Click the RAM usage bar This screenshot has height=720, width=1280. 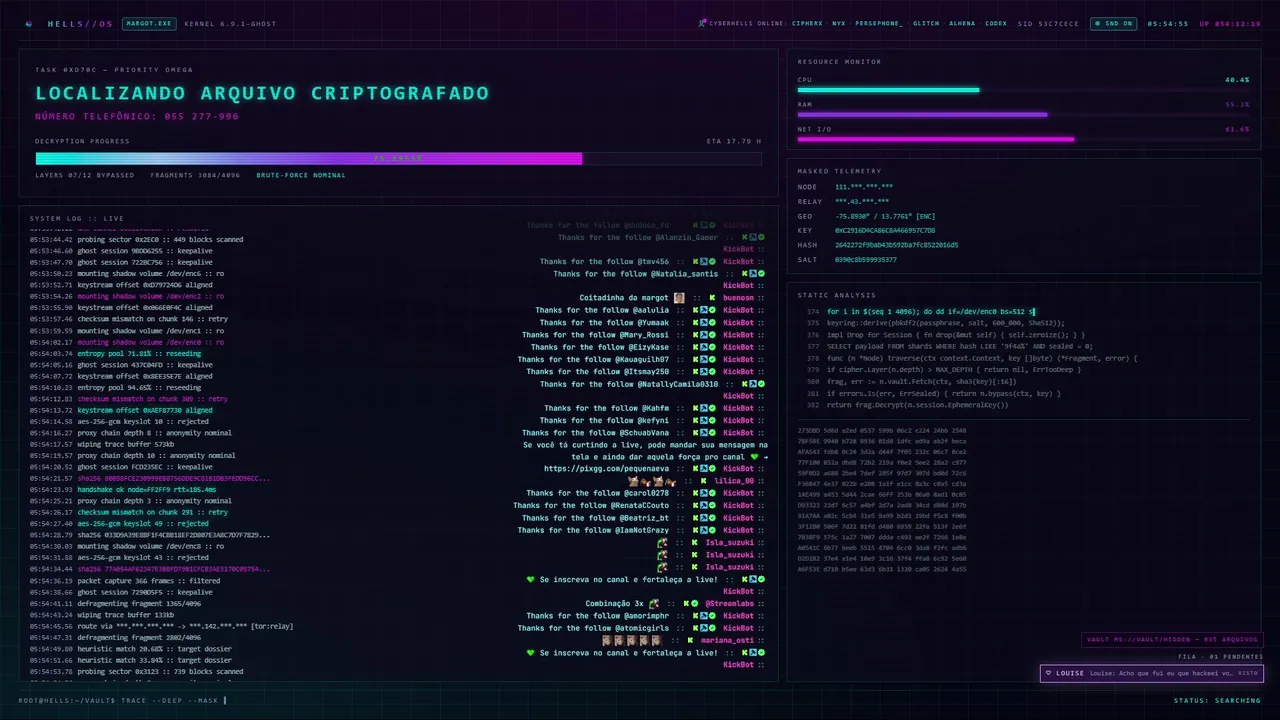pos(1023,114)
